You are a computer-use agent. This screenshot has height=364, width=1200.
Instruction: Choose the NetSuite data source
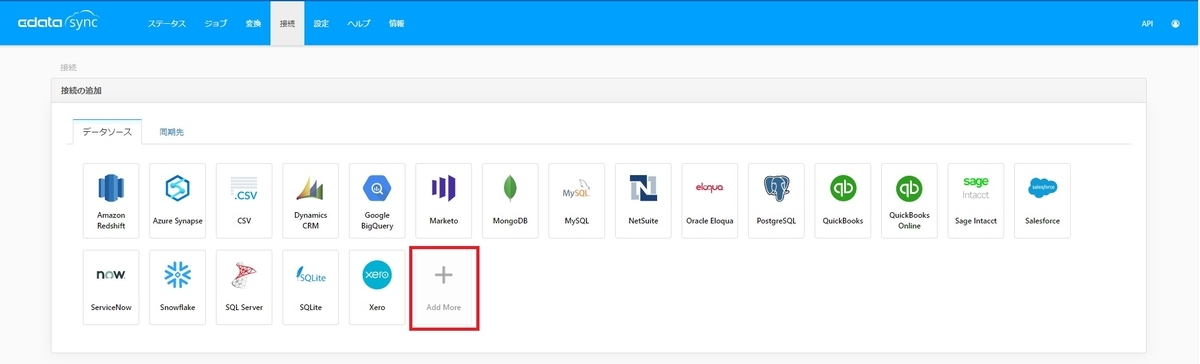[643, 201]
